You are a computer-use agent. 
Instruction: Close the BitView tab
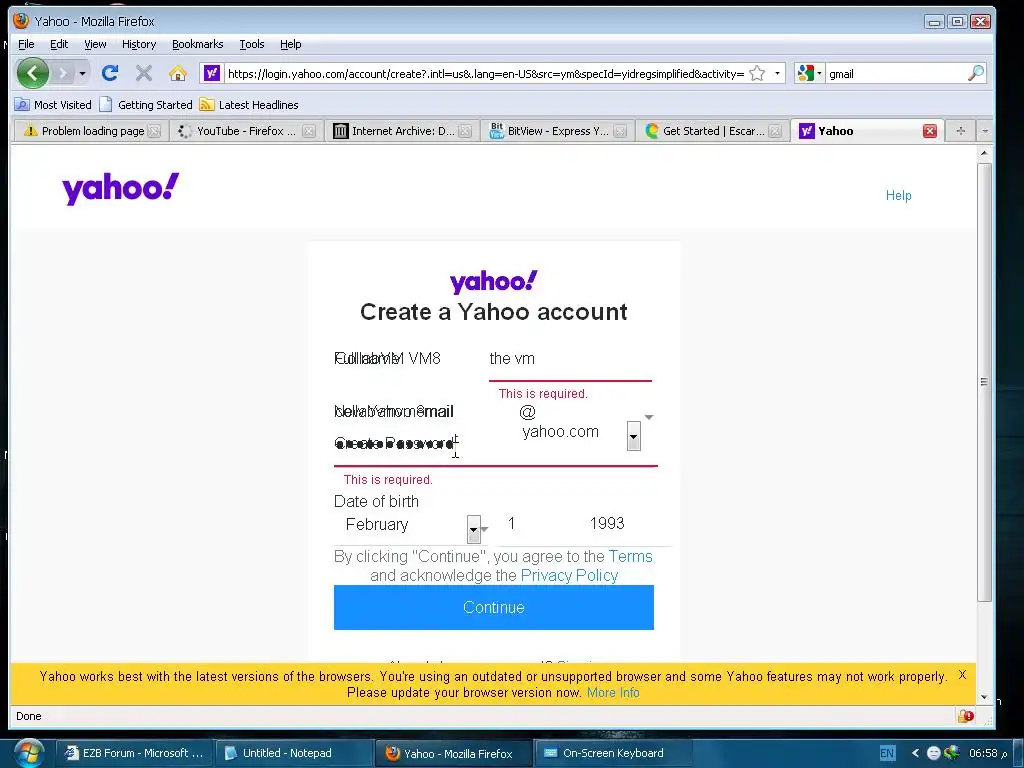[620, 131]
